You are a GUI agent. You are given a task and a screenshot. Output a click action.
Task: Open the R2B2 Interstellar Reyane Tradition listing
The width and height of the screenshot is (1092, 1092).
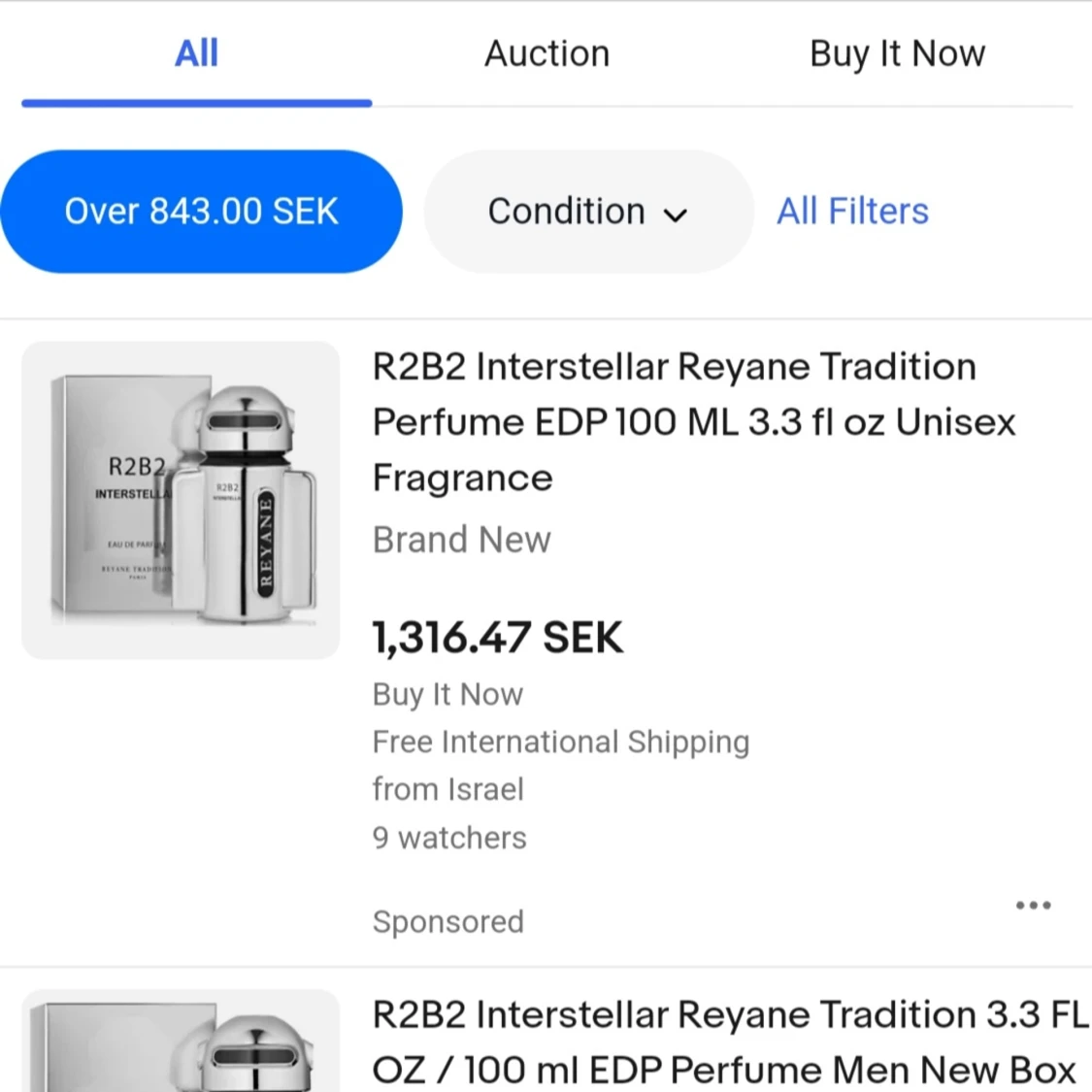click(692, 421)
